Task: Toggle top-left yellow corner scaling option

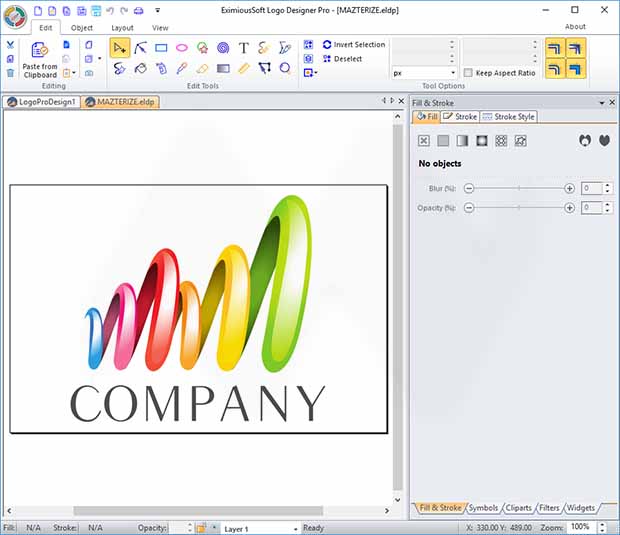Action: tap(555, 48)
